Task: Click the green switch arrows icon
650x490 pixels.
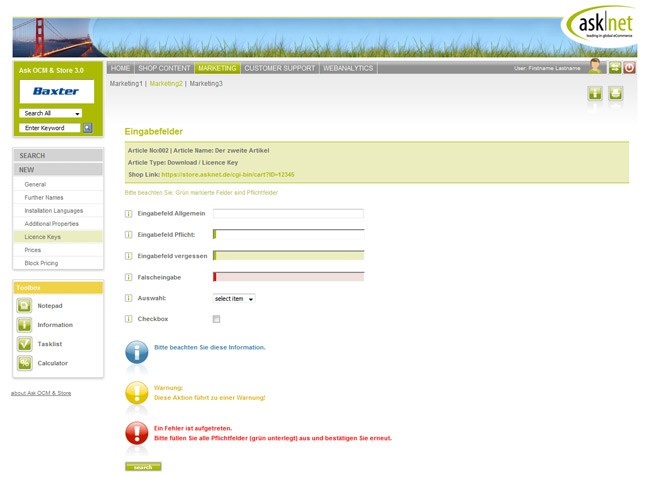Action: (x=615, y=68)
